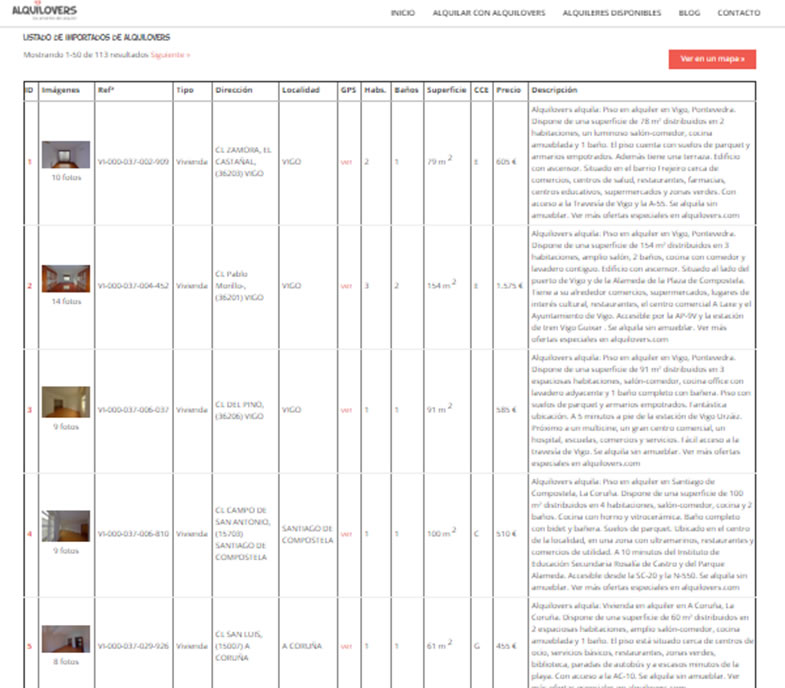Click price '1.575 €' cell

pyautogui.click(x=510, y=286)
